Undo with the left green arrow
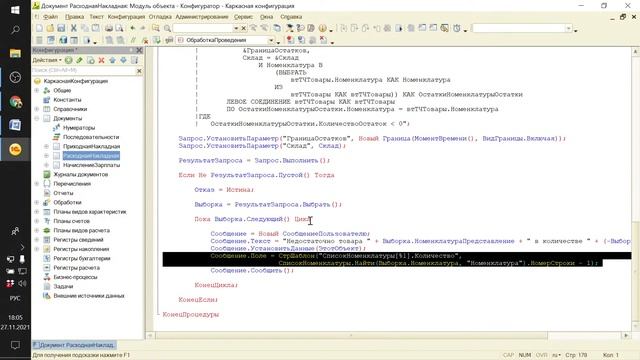 point(132,28)
